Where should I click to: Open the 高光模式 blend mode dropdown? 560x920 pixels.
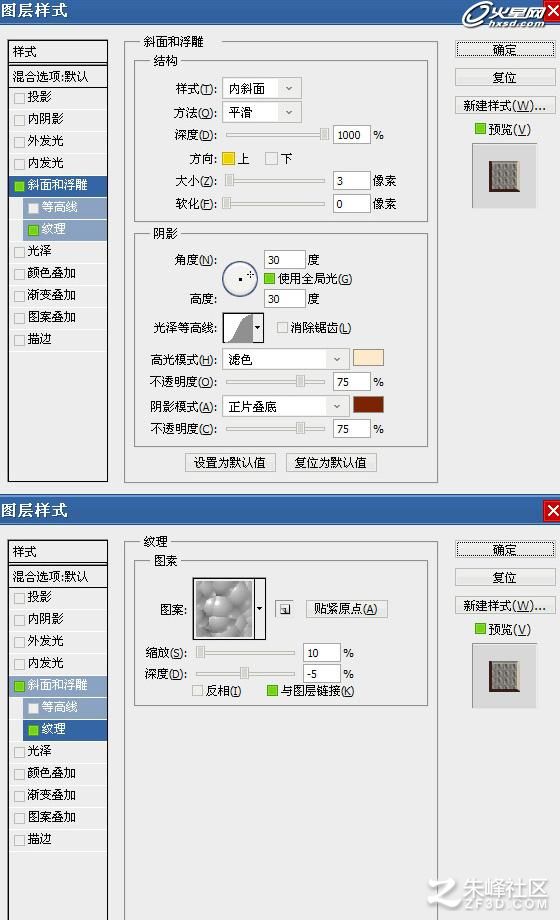(285, 359)
